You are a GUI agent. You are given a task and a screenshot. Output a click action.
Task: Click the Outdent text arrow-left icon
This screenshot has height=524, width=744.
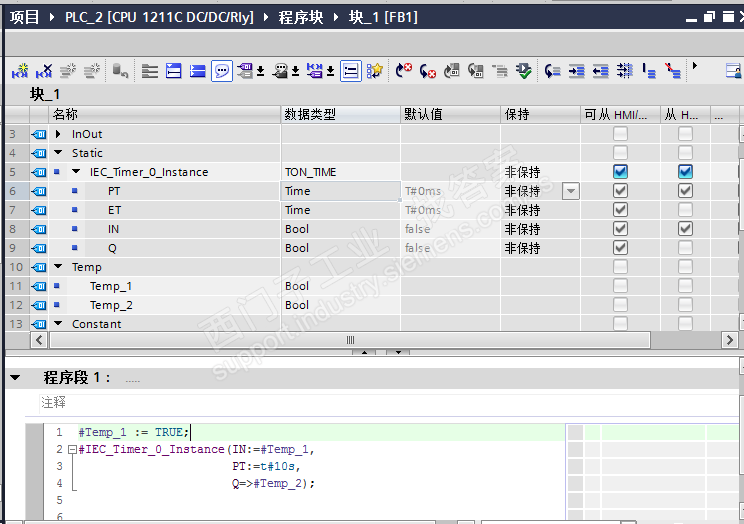click(601, 71)
